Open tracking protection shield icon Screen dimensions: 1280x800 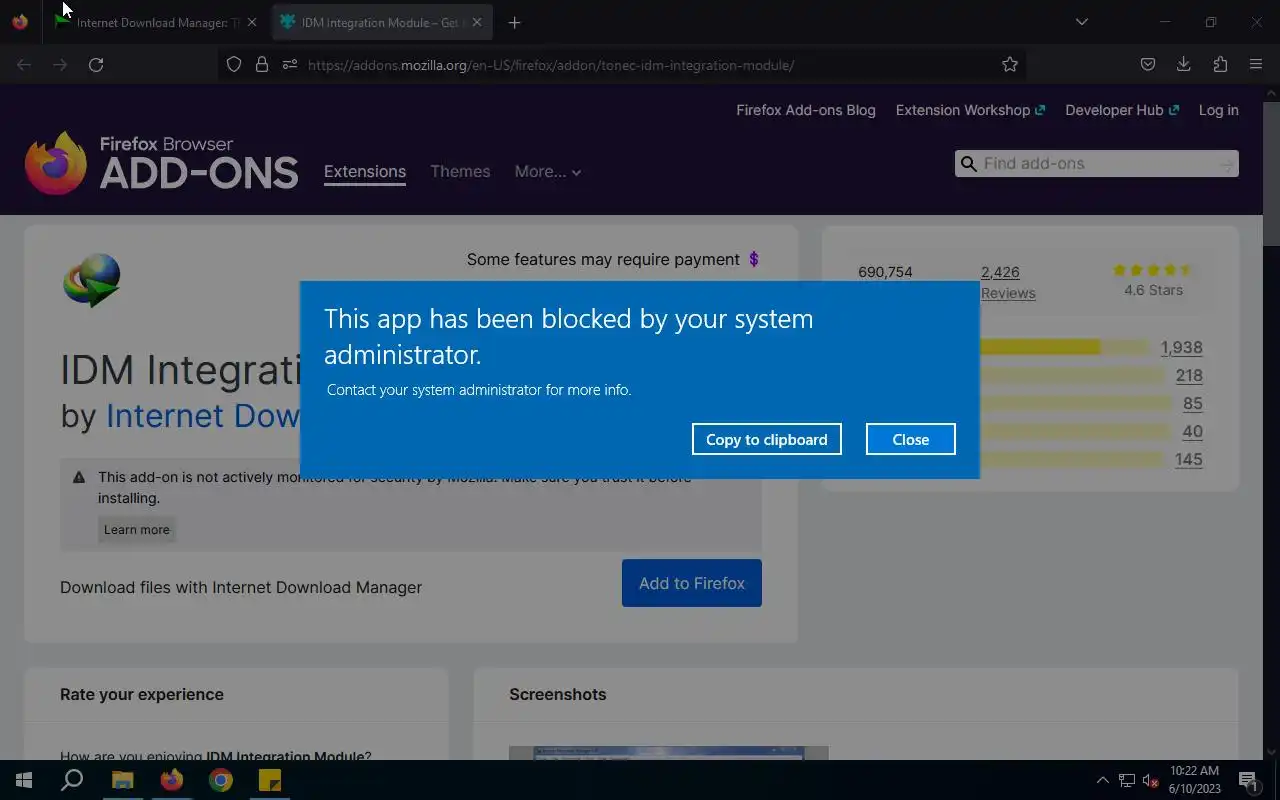click(x=234, y=64)
